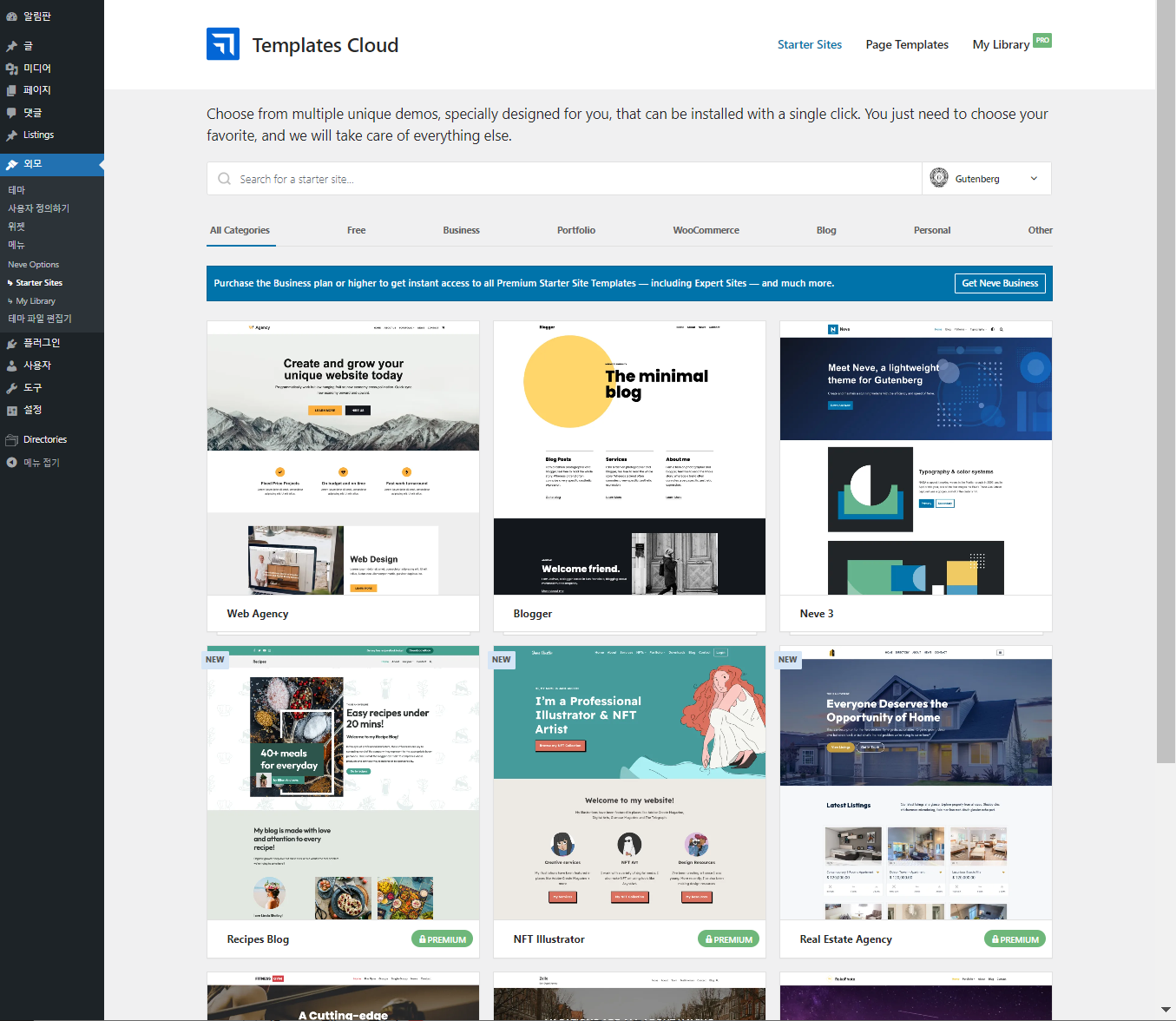Viewport: 1176px width, 1021px height.
Task: Click the media (미디어) icon
Action: tap(11, 69)
